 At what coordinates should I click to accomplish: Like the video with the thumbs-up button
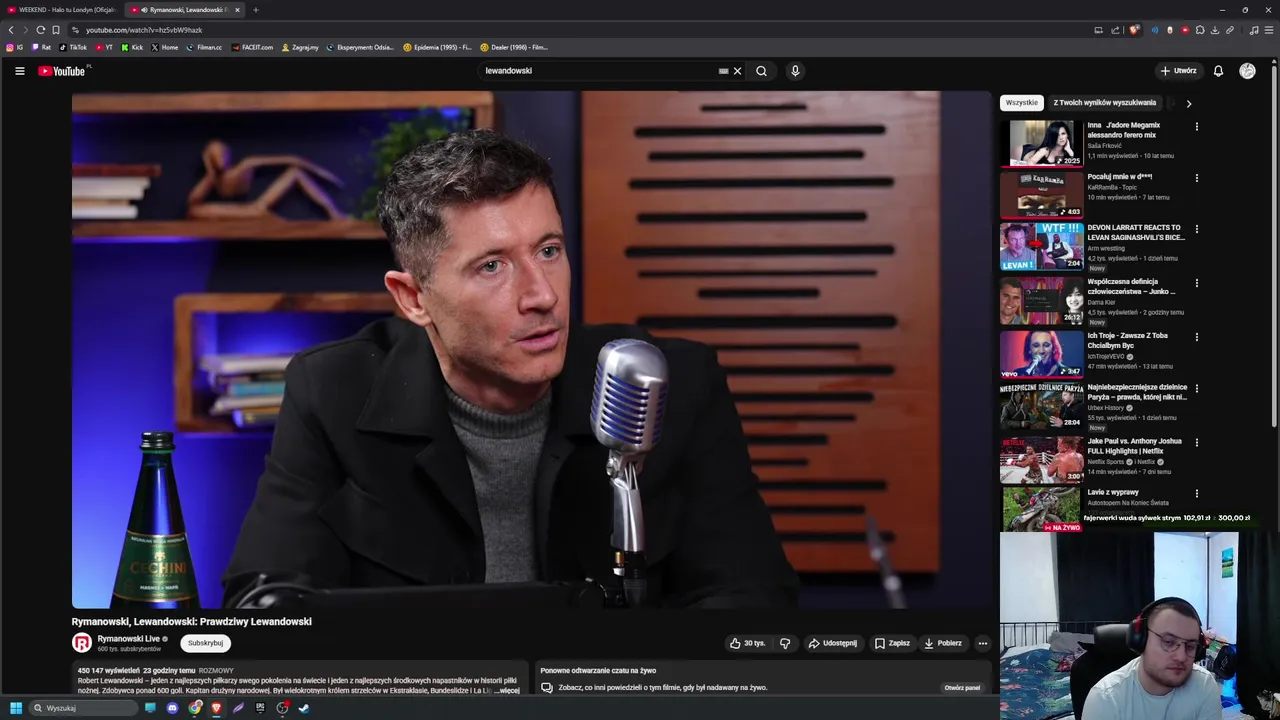point(747,643)
